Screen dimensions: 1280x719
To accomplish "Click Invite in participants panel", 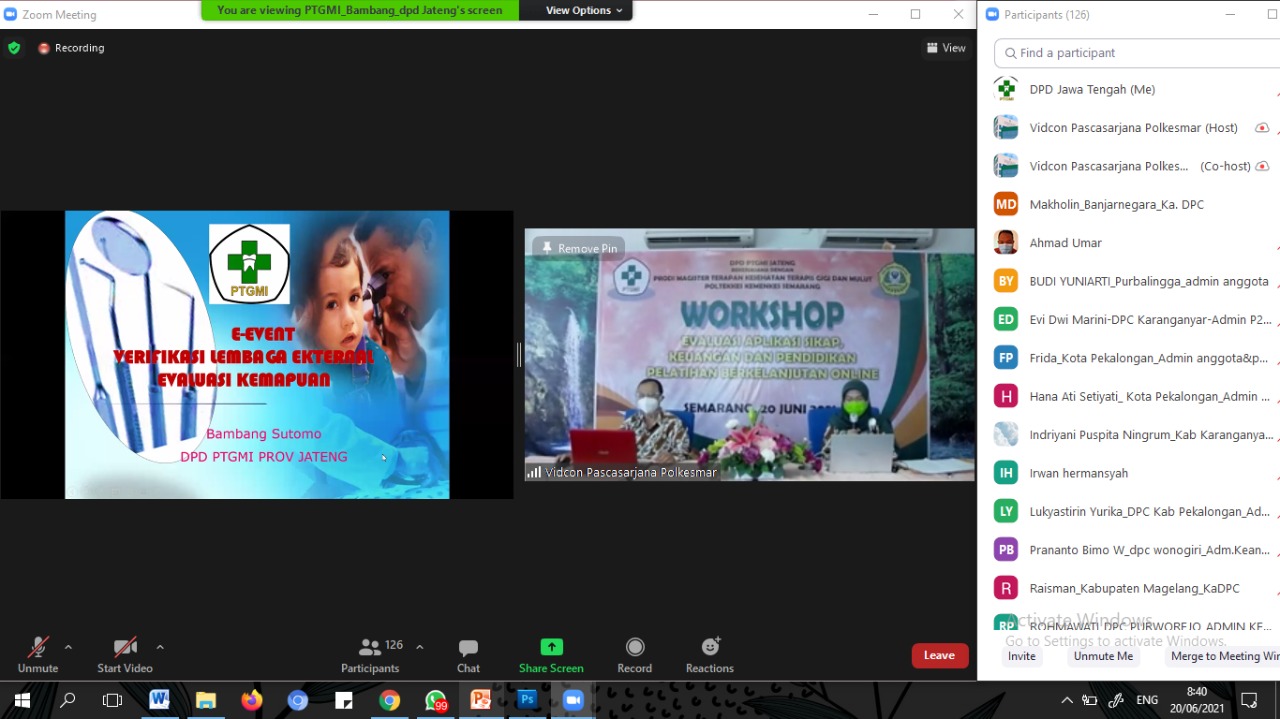I will pyautogui.click(x=1022, y=656).
